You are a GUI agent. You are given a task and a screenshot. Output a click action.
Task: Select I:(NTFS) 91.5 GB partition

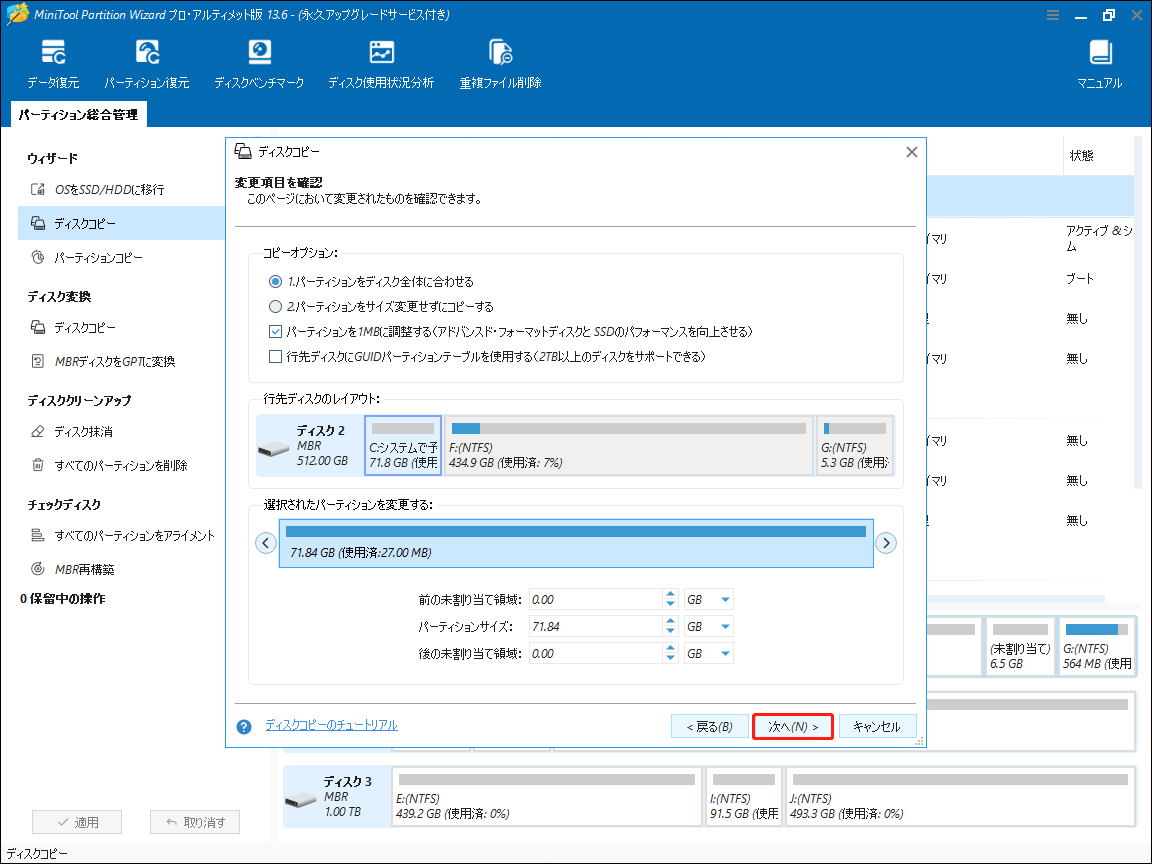(744, 796)
